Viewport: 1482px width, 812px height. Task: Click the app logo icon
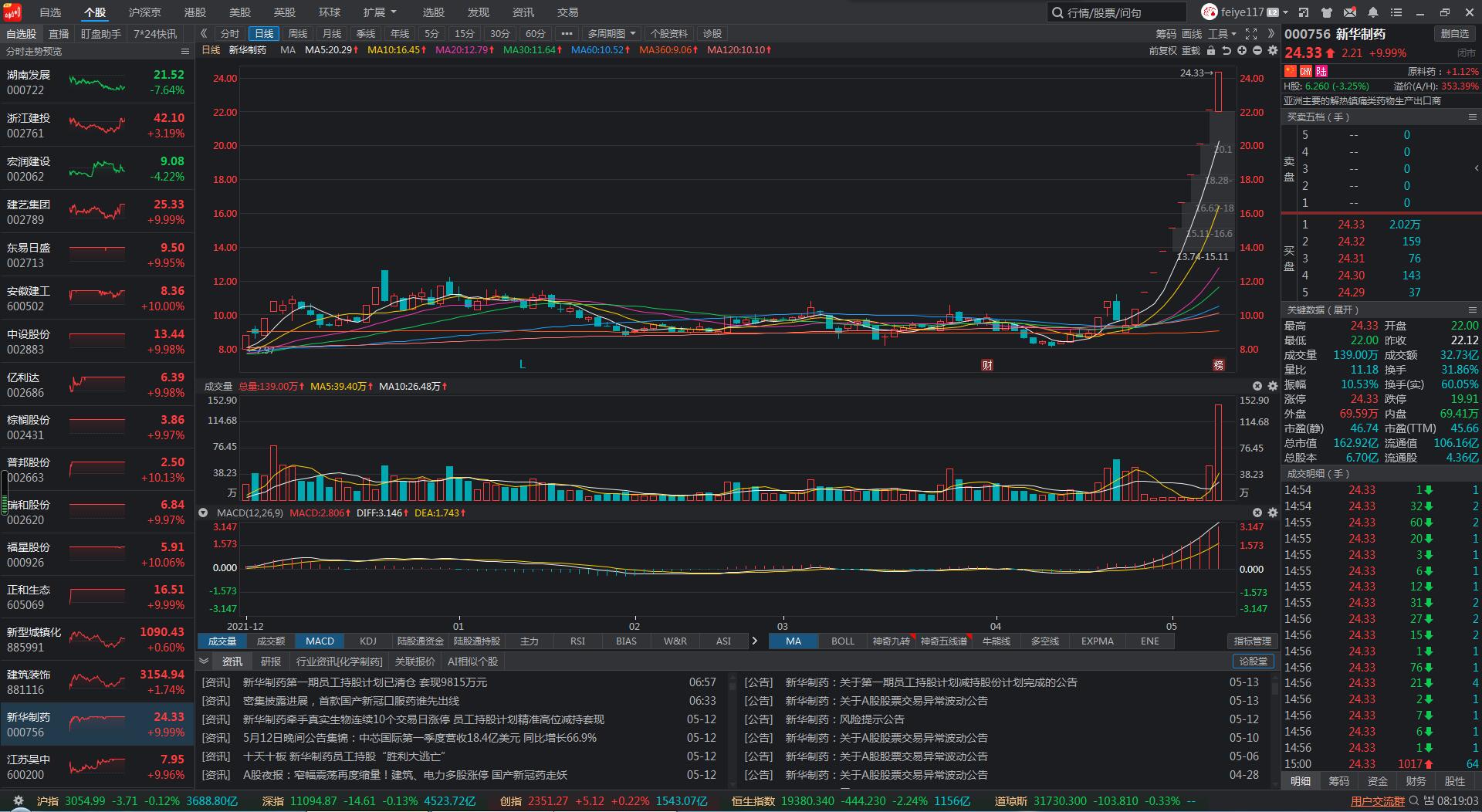12,12
